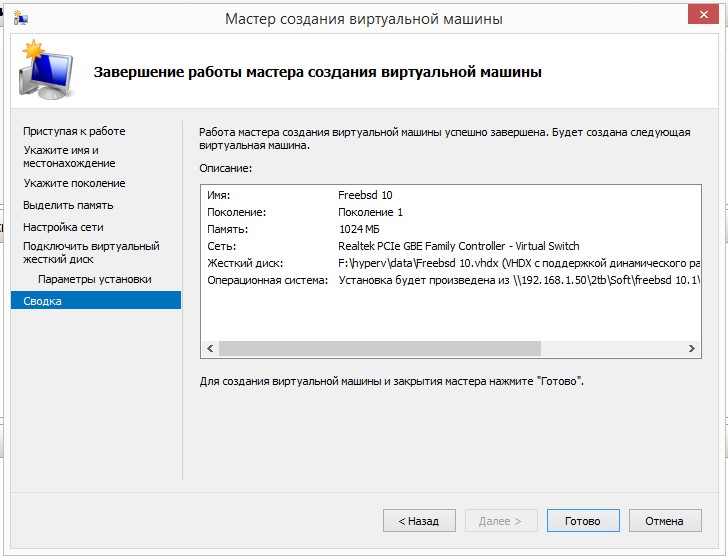This screenshot has height=557, width=728.
Task: Click the Realtek PCIe GBE network value
Action: [459, 246]
